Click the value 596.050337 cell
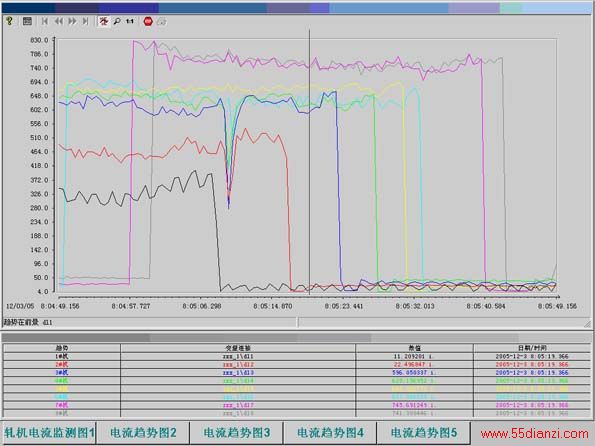 [x=414, y=373]
